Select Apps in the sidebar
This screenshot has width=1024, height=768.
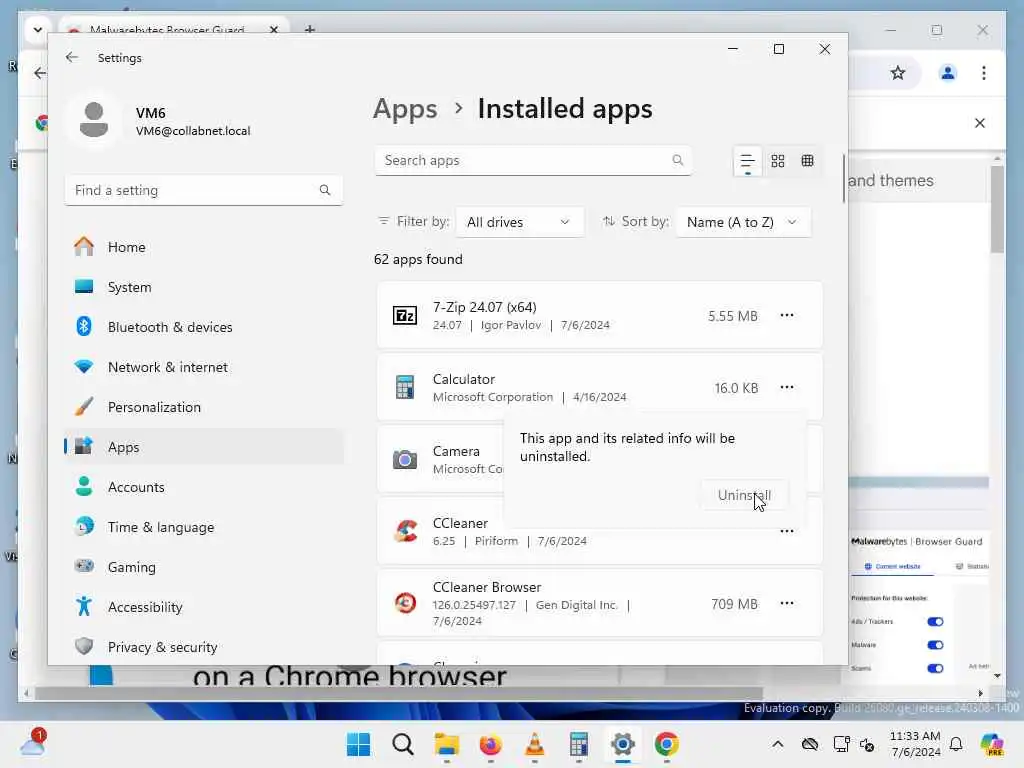point(203,447)
